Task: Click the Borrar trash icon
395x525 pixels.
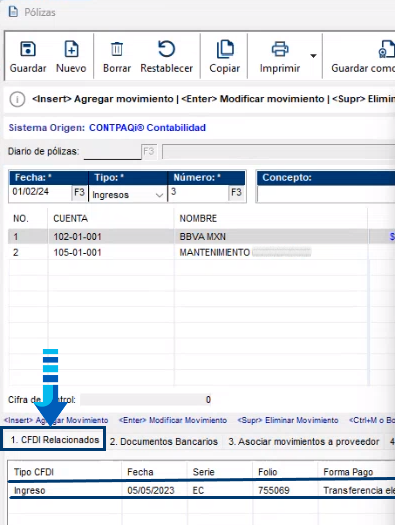Action: [117, 49]
